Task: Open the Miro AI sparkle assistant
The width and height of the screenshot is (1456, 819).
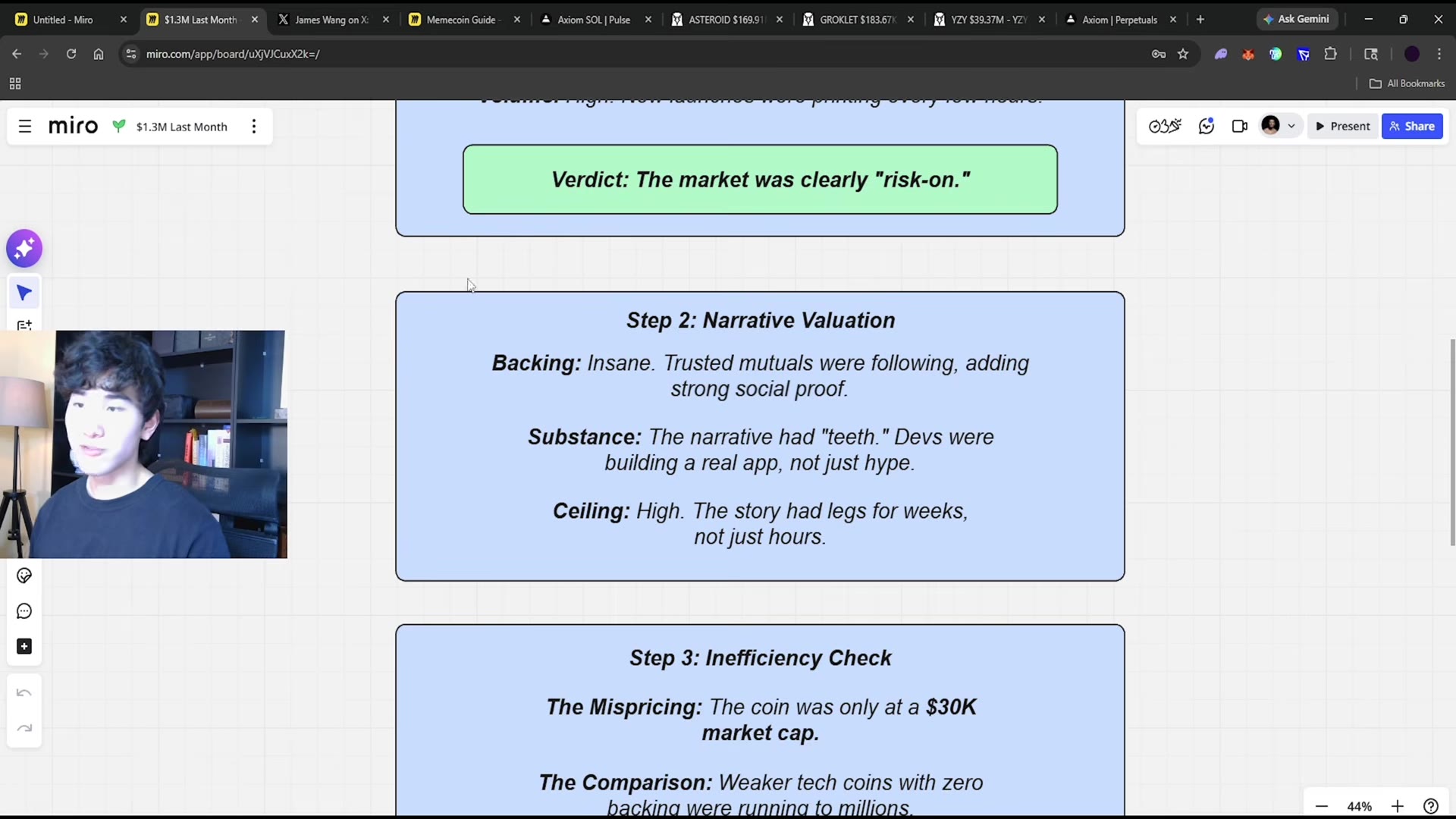Action: [x=24, y=249]
